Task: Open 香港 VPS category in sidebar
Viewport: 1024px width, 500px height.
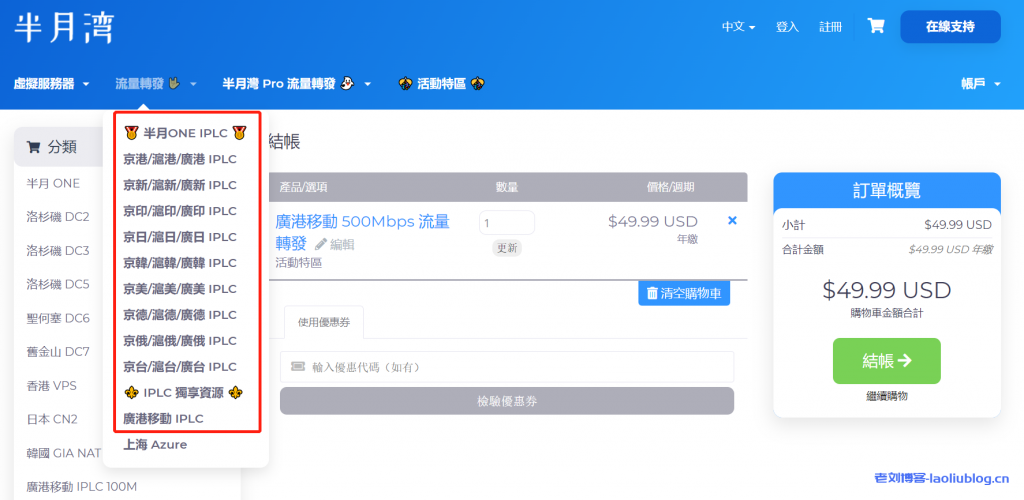Action: coord(51,386)
